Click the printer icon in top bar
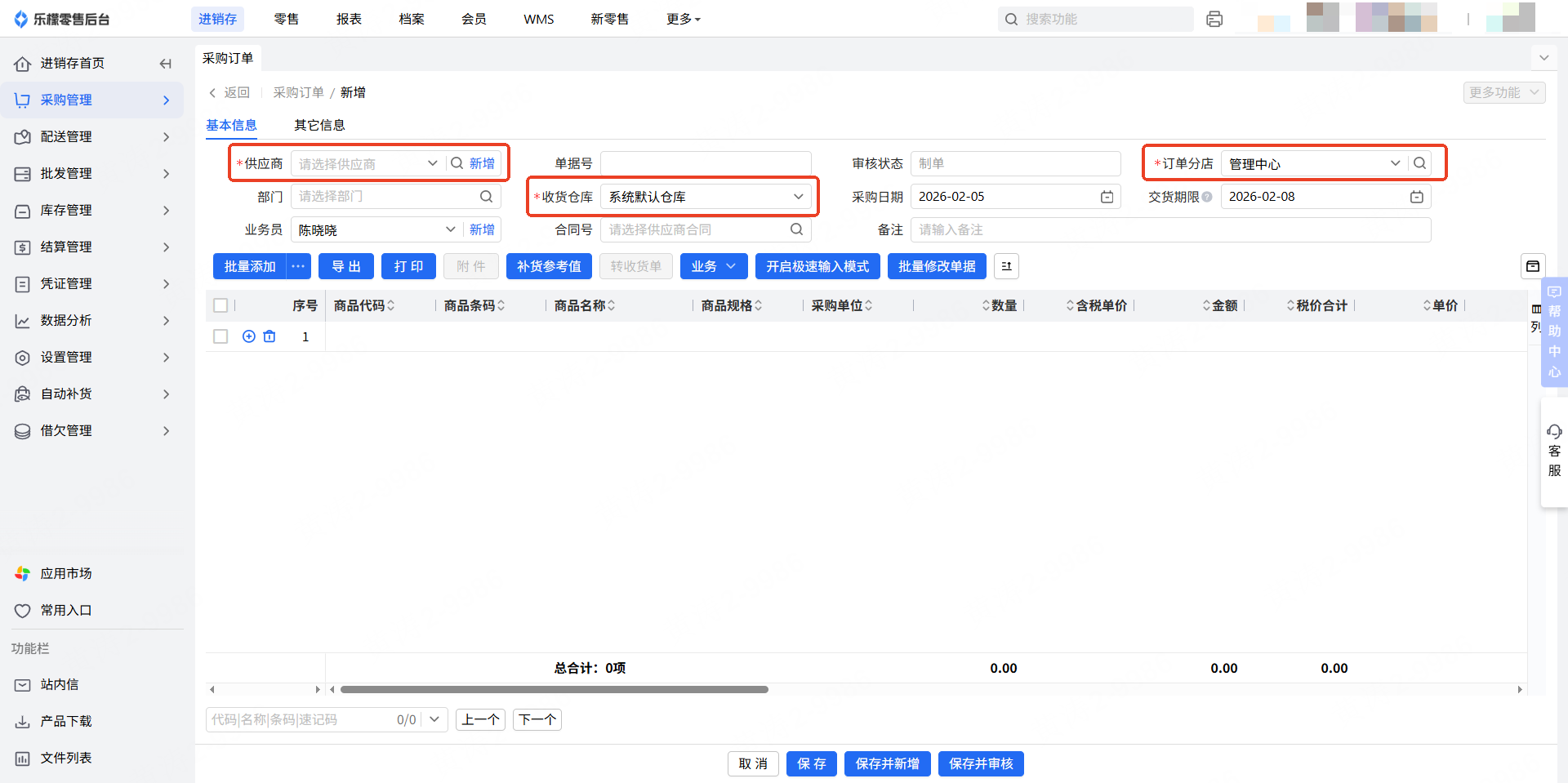 click(x=1214, y=19)
